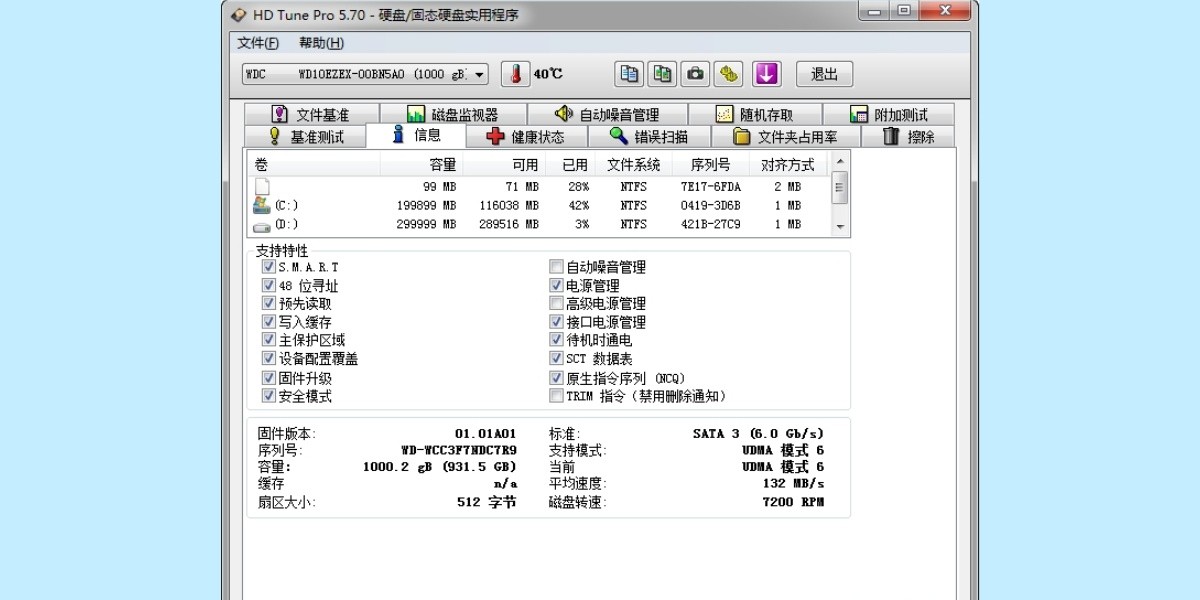Click the 132 MB/s average speed value
The image size is (1200, 600).
pyautogui.click(x=793, y=484)
